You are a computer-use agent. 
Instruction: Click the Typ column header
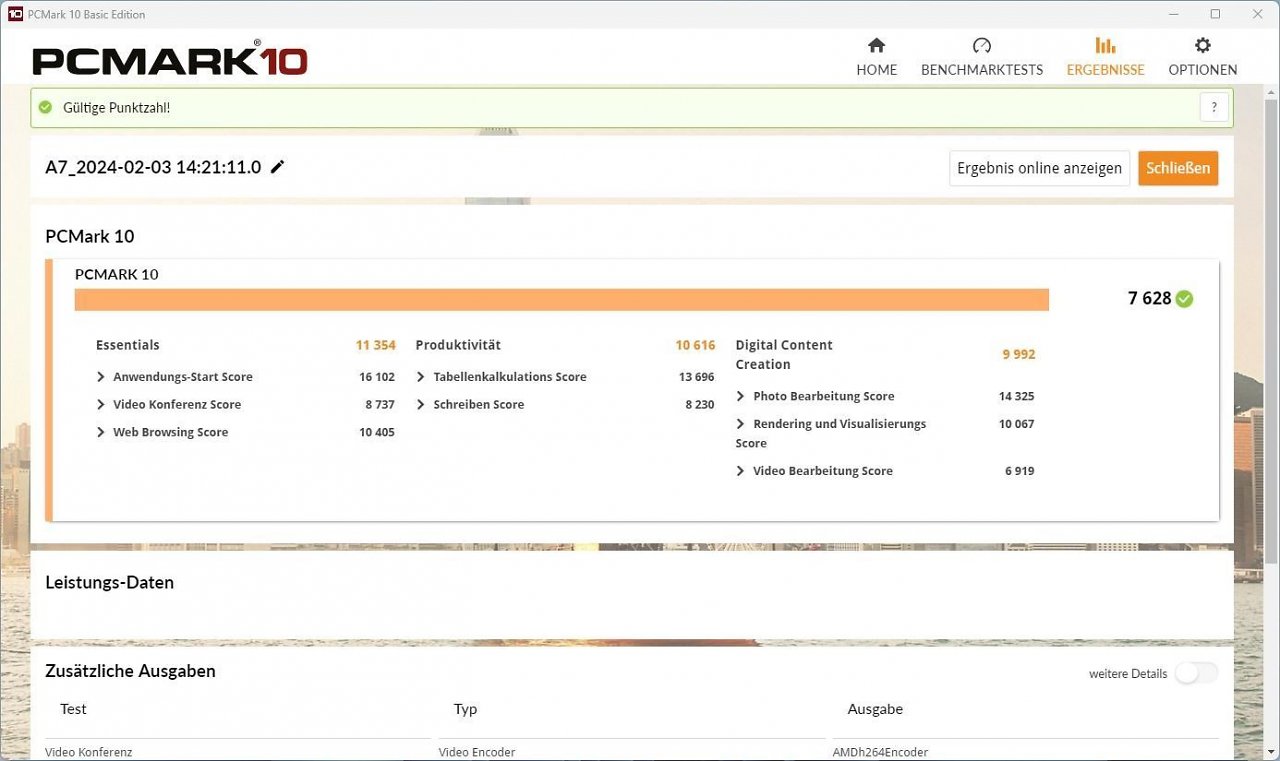[465, 709]
